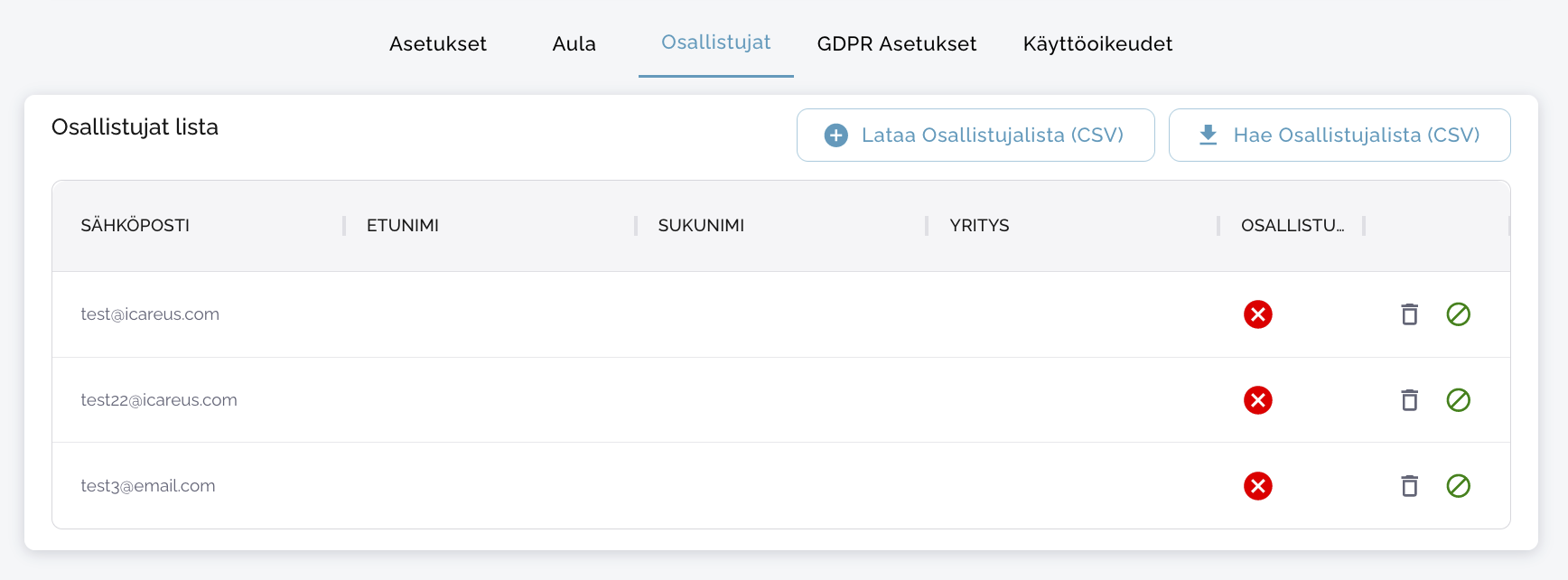Viewport: 1568px width, 580px height.
Task: Open the Käyttöoikeudet tab
Action: [x=1097, y=44]
